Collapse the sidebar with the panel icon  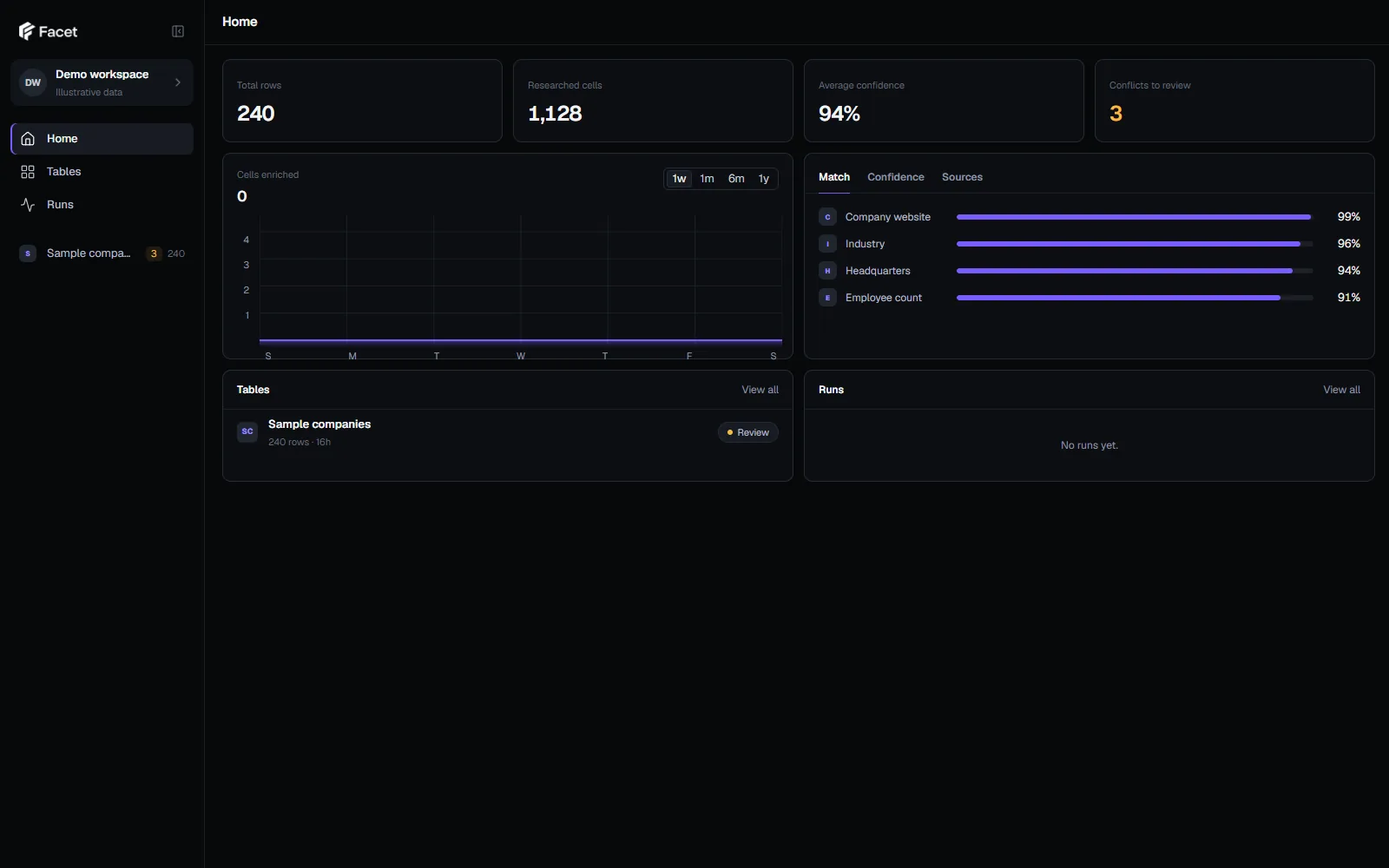pyautogui.click(x=178, y=31)
